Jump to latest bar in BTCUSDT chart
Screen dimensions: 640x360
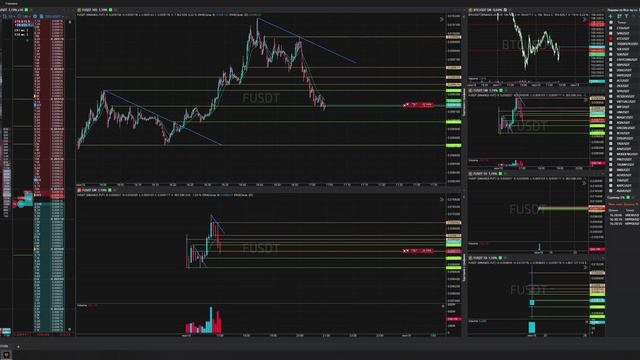pos(584,19)
